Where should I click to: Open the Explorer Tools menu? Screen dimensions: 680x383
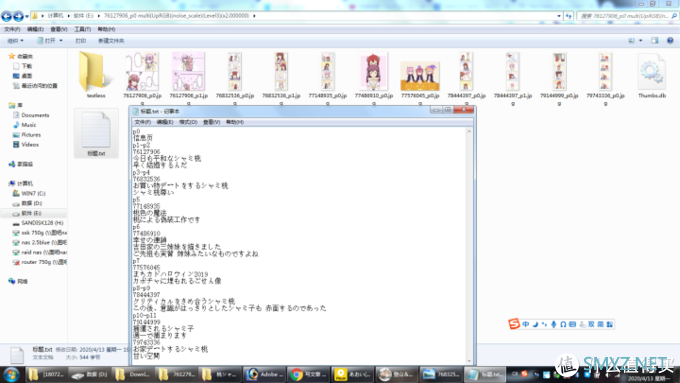[82, 29]
